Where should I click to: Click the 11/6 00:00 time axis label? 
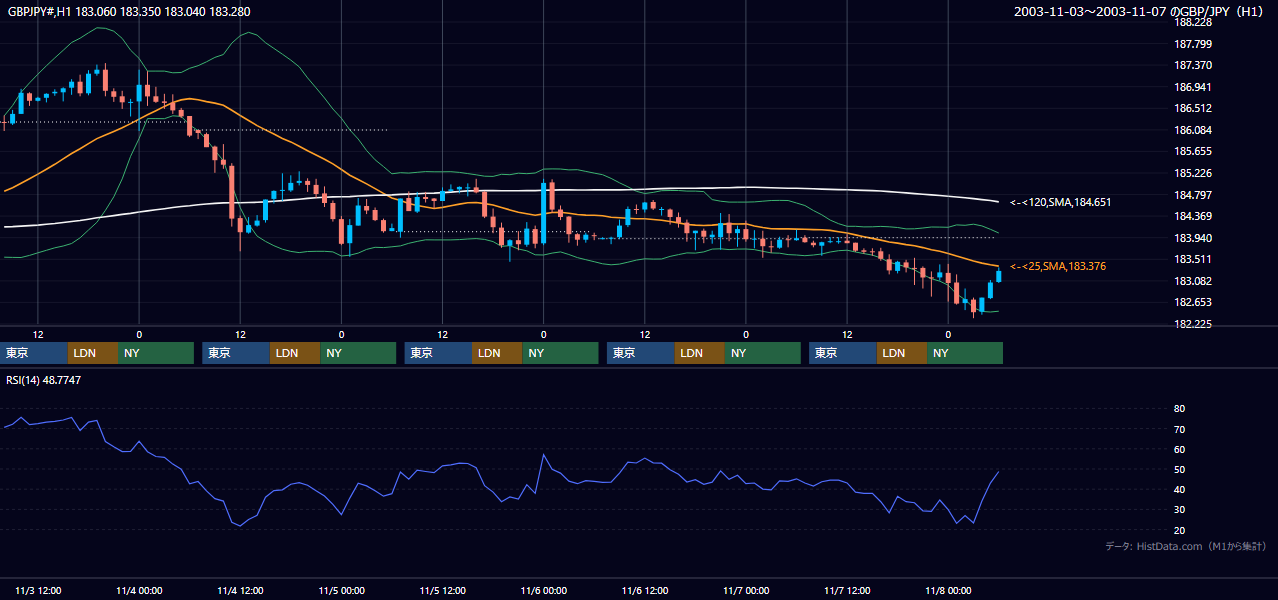(x=543, y=591)
